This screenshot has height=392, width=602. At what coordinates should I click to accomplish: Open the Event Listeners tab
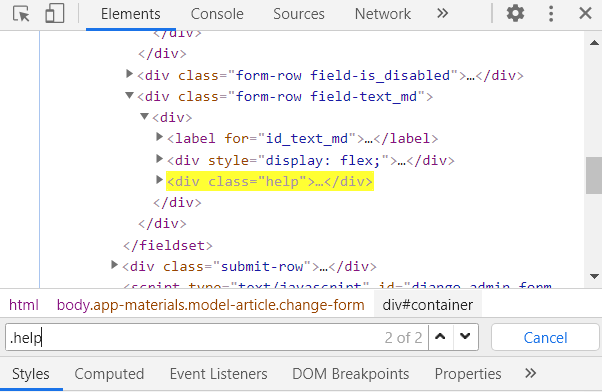click(x=218, y=374)
